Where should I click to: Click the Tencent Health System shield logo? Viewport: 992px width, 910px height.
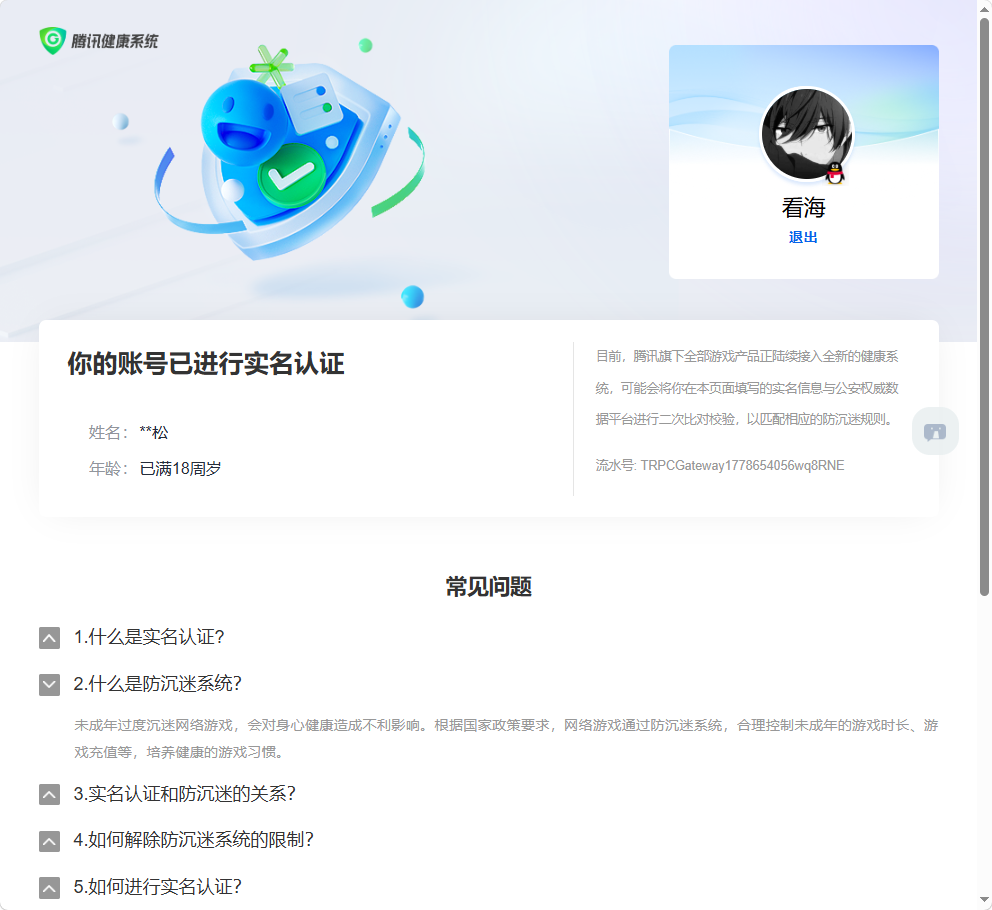pos(53,41)
